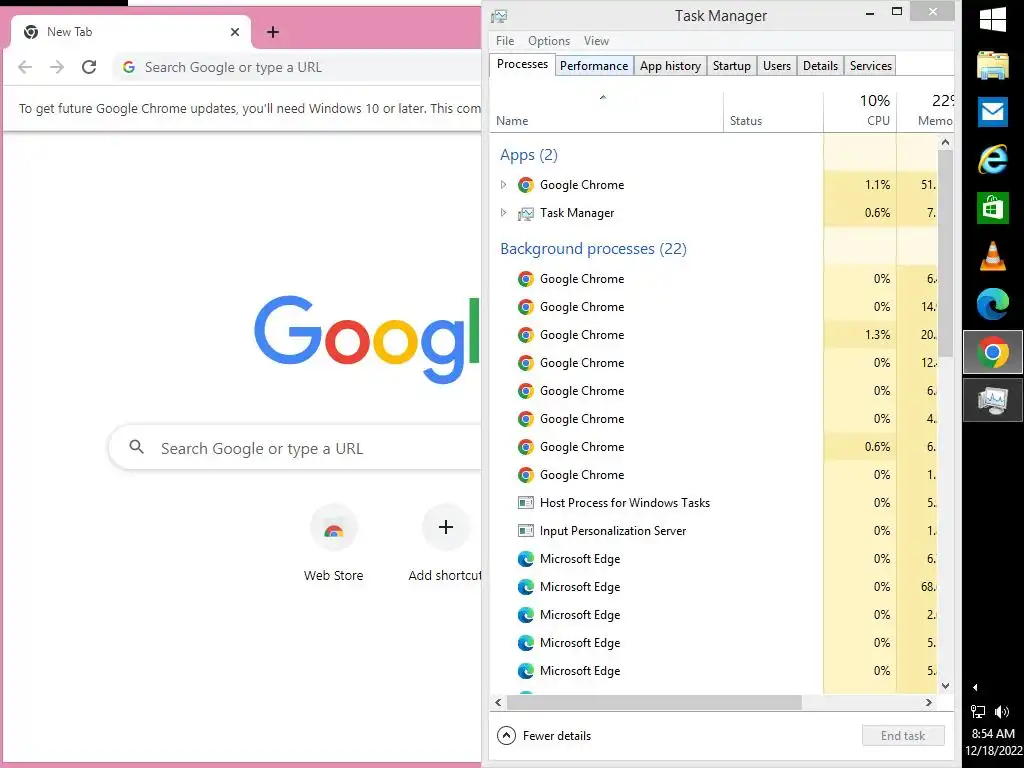Click the horizontal scrollbar thumb in Task Manager
The height and width of the screenshot is (768, 1024).
click(x=654, y=703)
